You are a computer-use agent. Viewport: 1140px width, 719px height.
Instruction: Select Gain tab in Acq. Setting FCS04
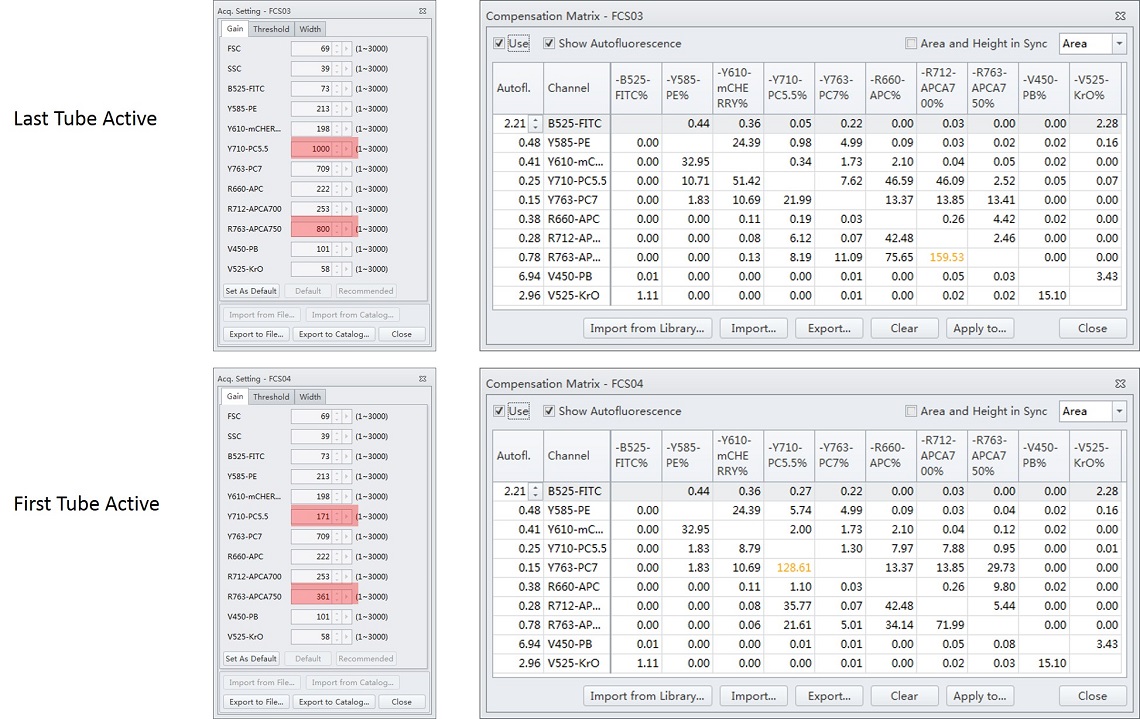tap(235, 396)
